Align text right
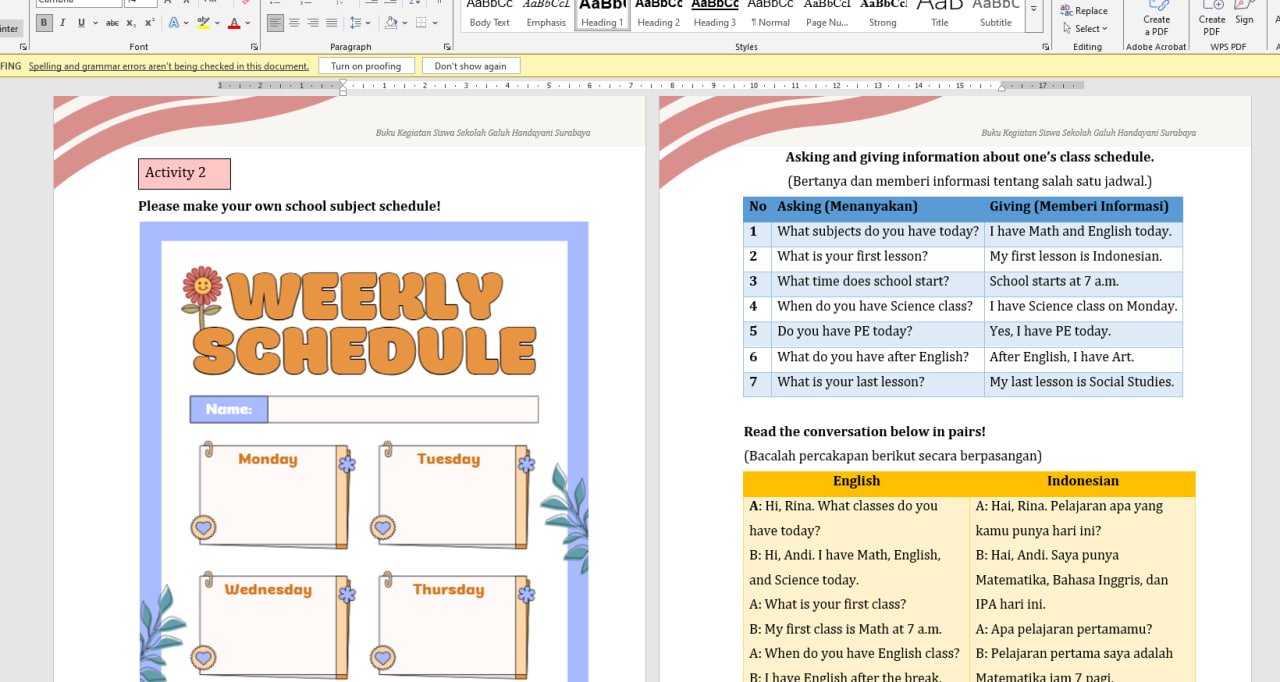The image size is (1280, 682). coord(313,22)
